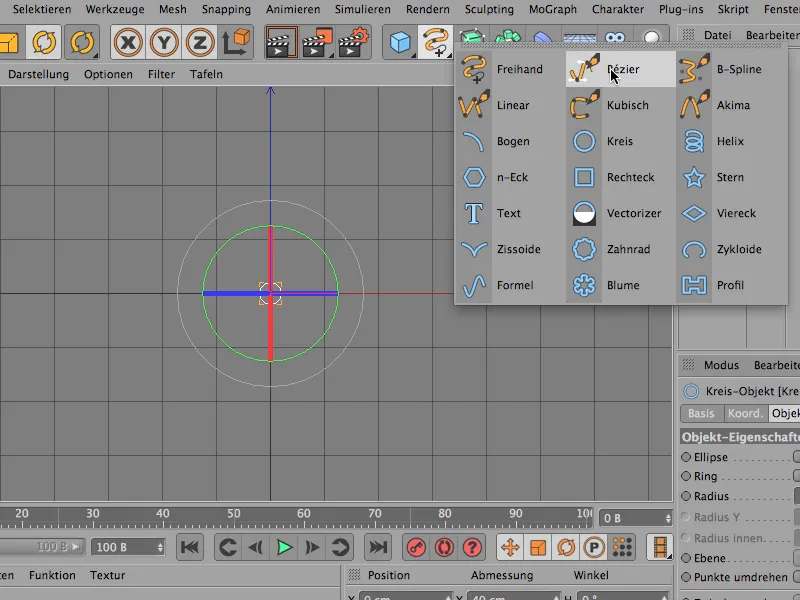Image resolution: width=800 pixels, height=600 pixels.
Task: Click frame 50 on the timeline ruler
Action: [x=234, y=514]
